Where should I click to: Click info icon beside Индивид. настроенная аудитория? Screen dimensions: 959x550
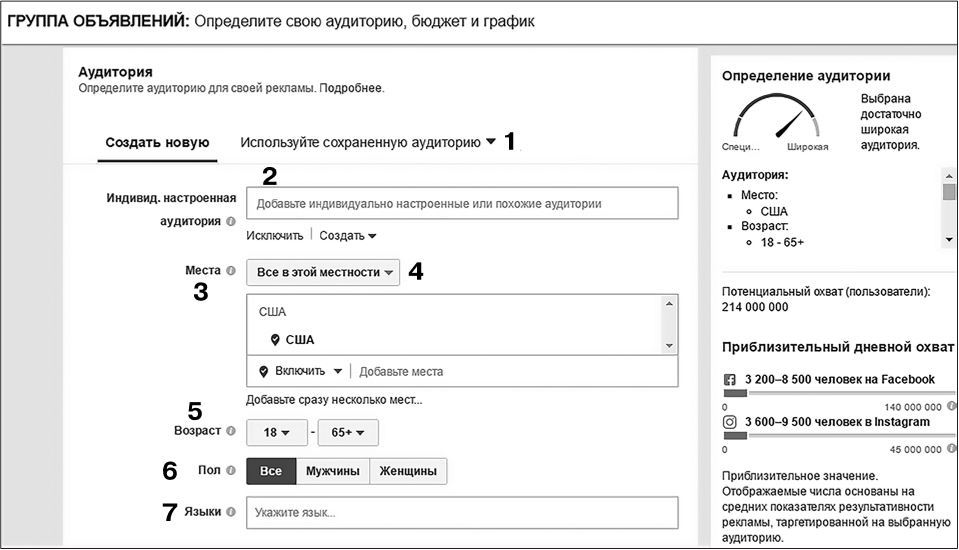(x=231, y=222)
